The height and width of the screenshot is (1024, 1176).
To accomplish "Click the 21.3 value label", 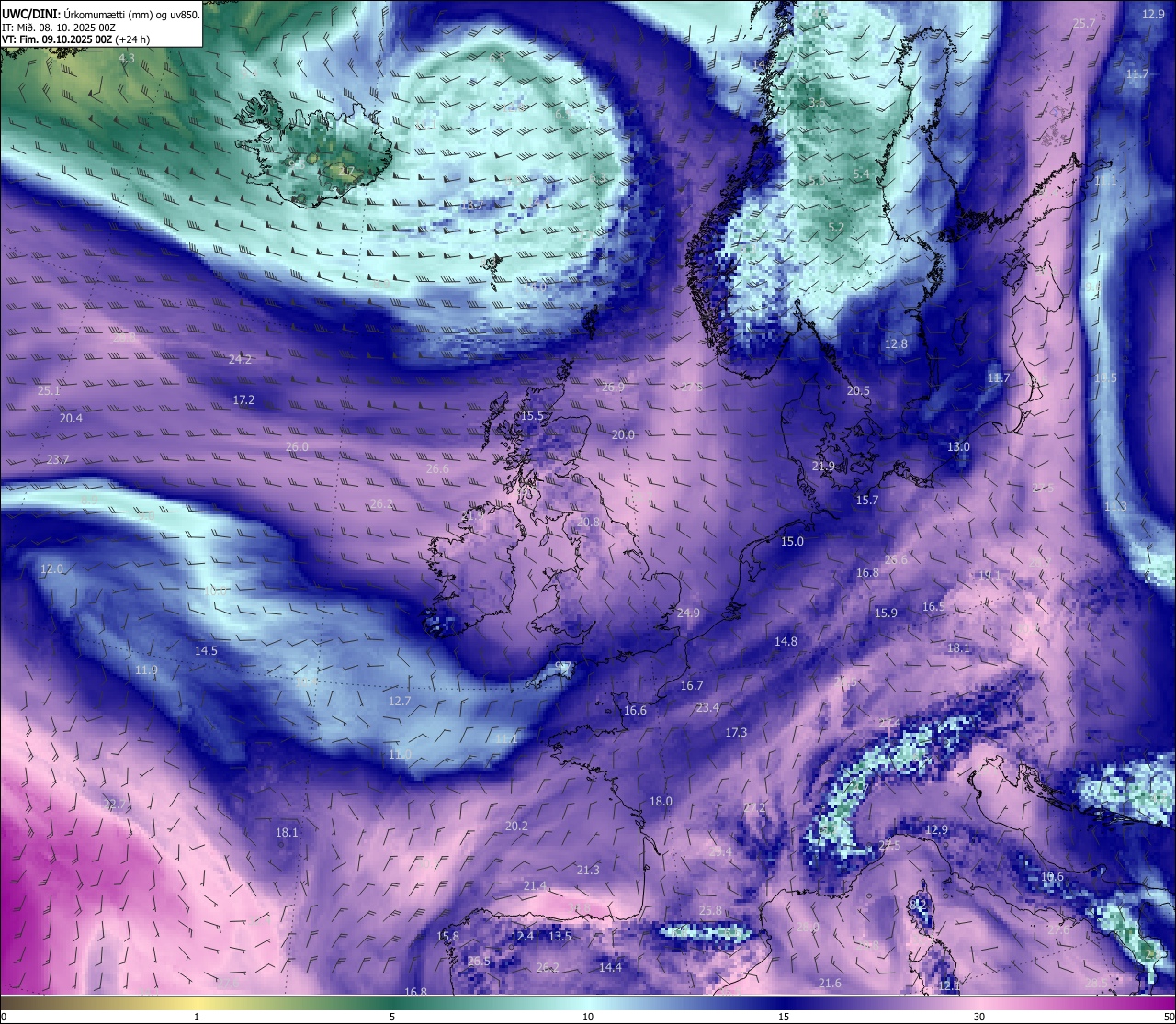I will pos(588,870).
